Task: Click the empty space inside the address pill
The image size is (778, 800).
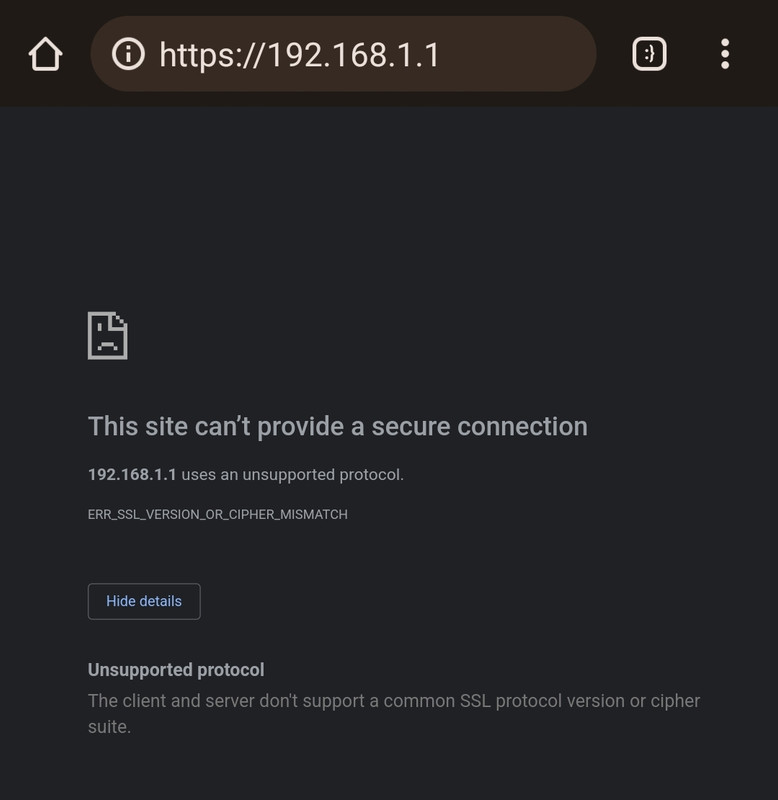Action: coord(520,54)
